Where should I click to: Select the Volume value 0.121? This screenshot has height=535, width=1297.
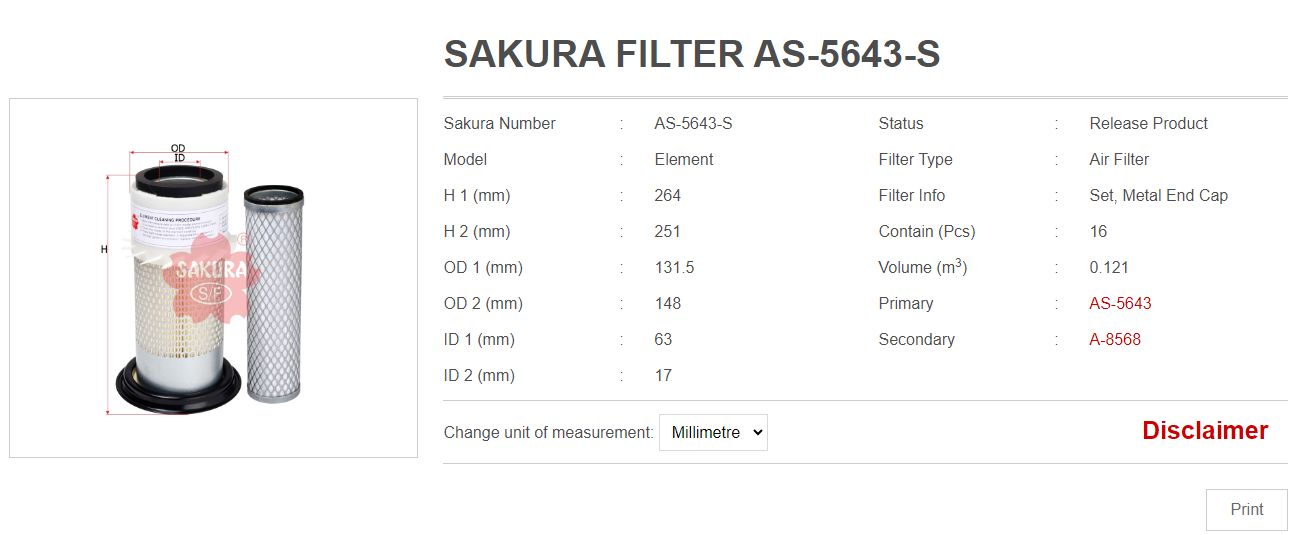click(1109, 267)
